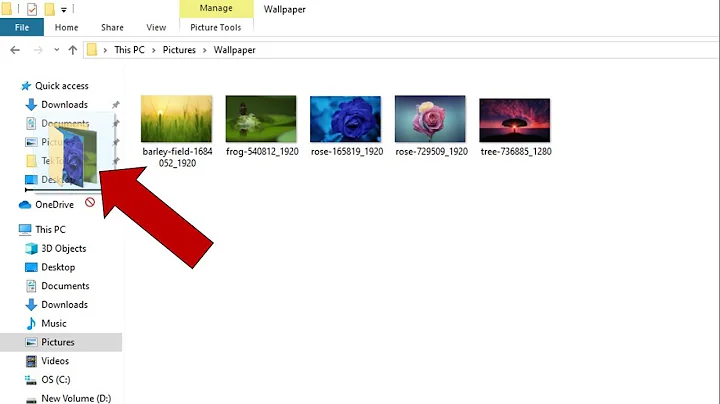The height and width of the screenshot is (404, 720).
Task: Select frog-540812_1920 image thumbnail
Action: [261, 119]
